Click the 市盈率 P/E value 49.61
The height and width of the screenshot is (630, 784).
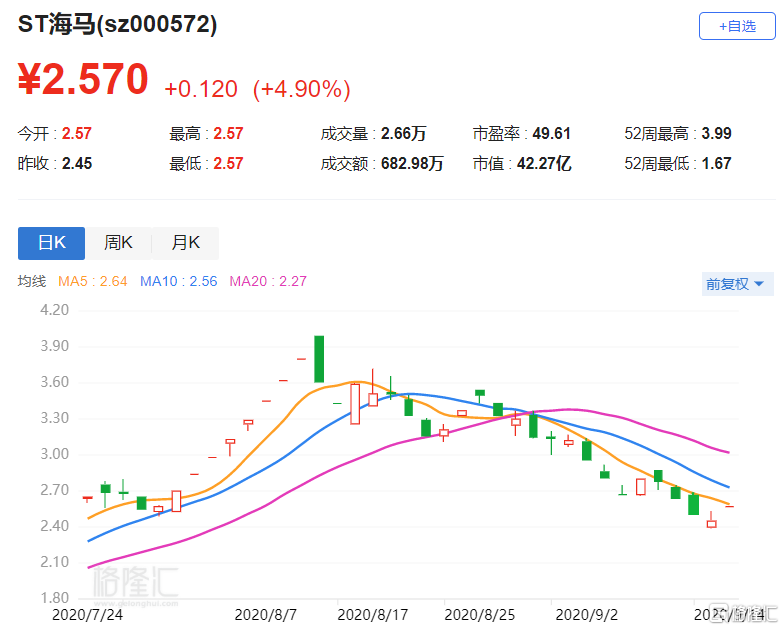coord(551,134)
